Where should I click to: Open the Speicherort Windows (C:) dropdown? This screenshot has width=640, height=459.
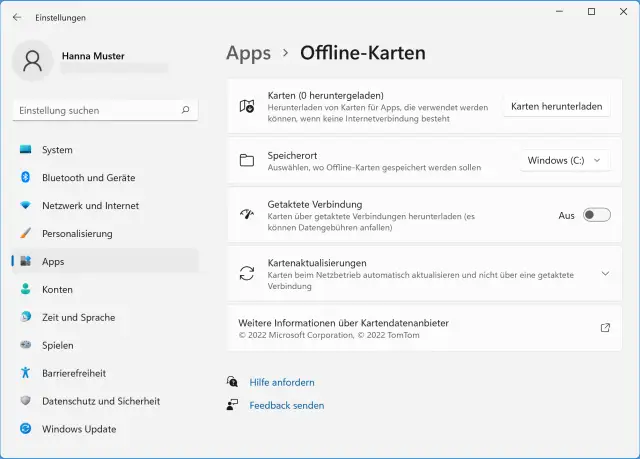pyautogui.click(x=566, y=160)
